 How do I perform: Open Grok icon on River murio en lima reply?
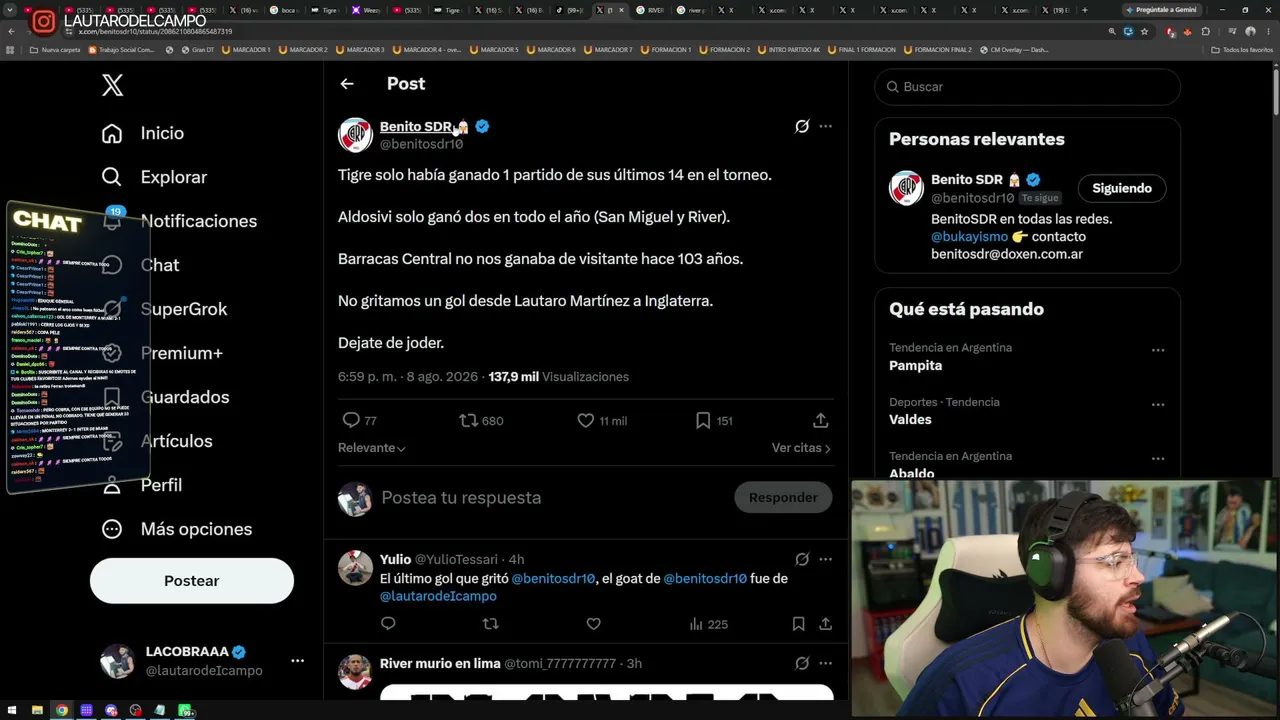(x=802, y=663)
